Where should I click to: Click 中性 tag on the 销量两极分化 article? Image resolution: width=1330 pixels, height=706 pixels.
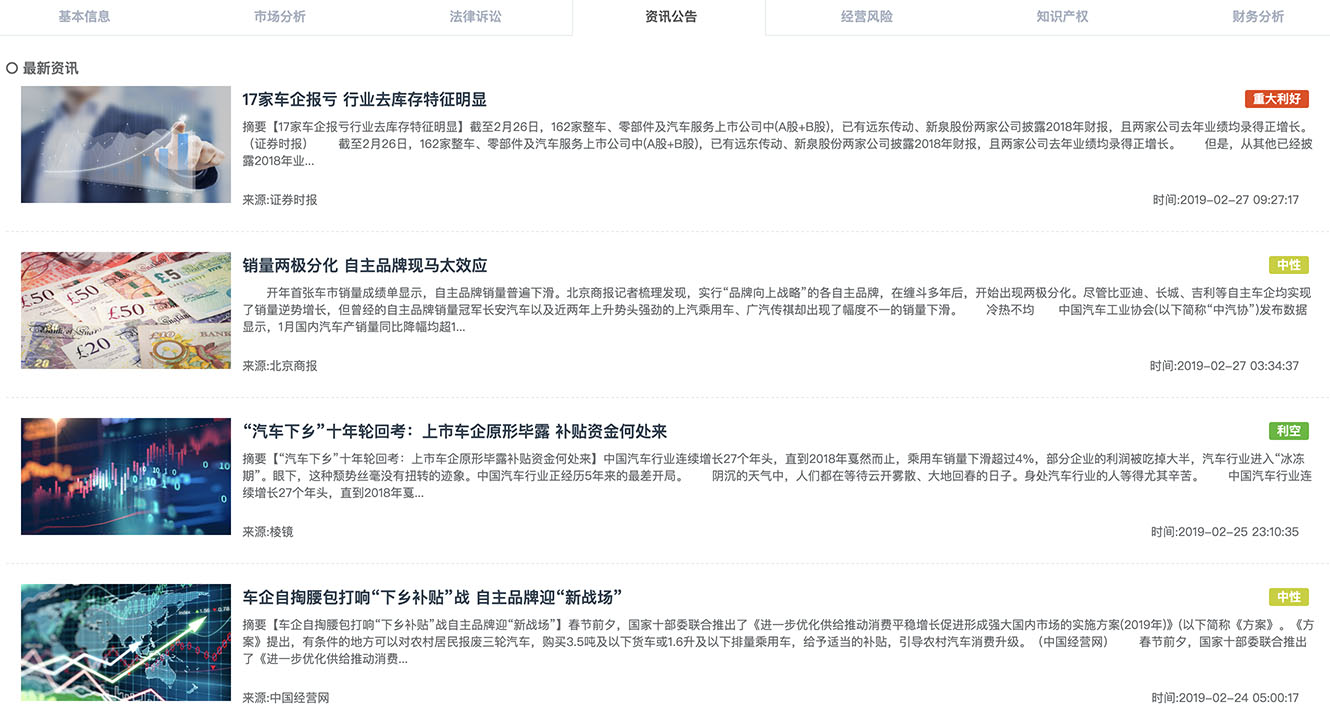1288,265
